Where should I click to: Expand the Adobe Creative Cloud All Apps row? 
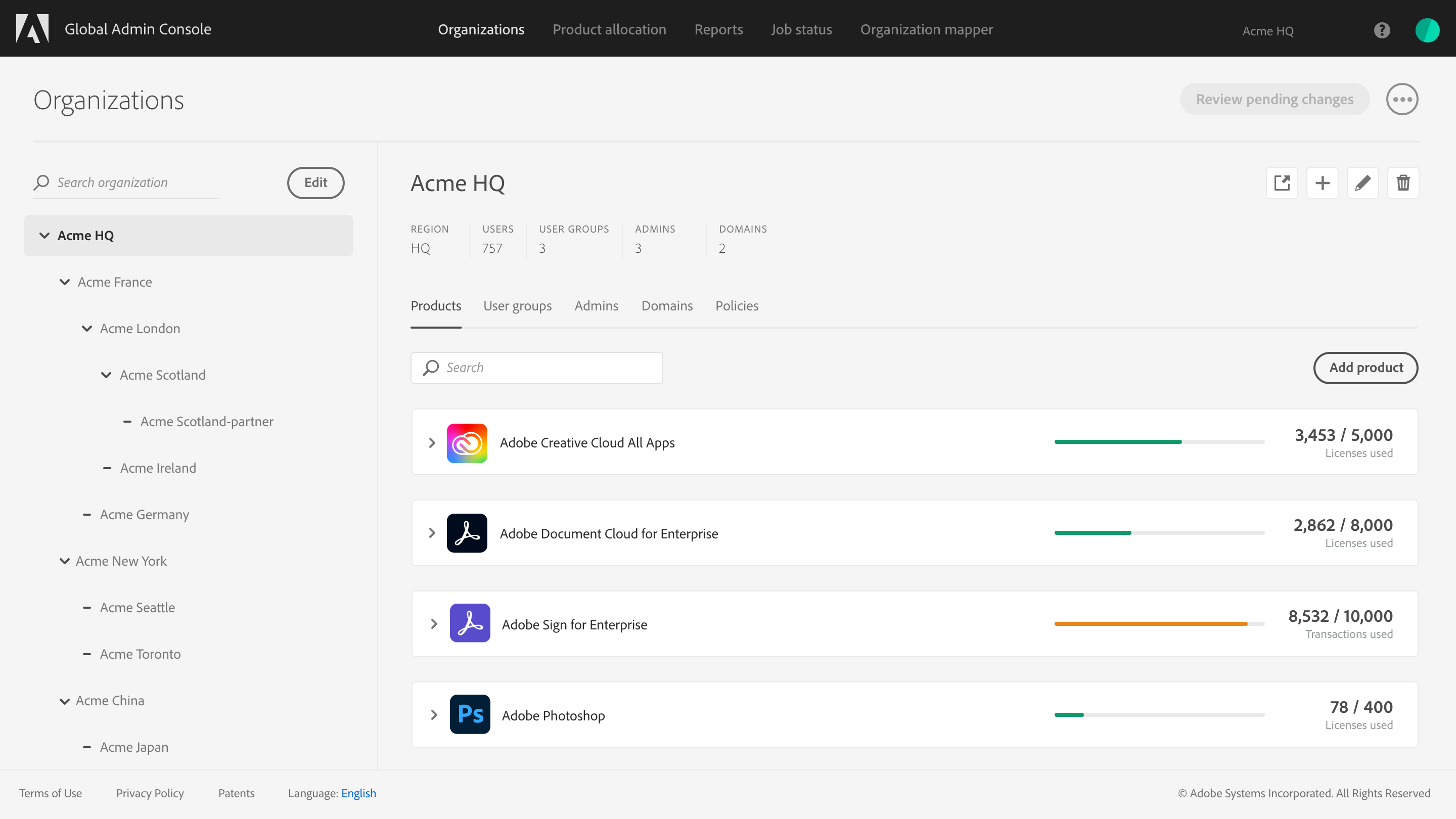pyautogui.click(x=432, y=443)
